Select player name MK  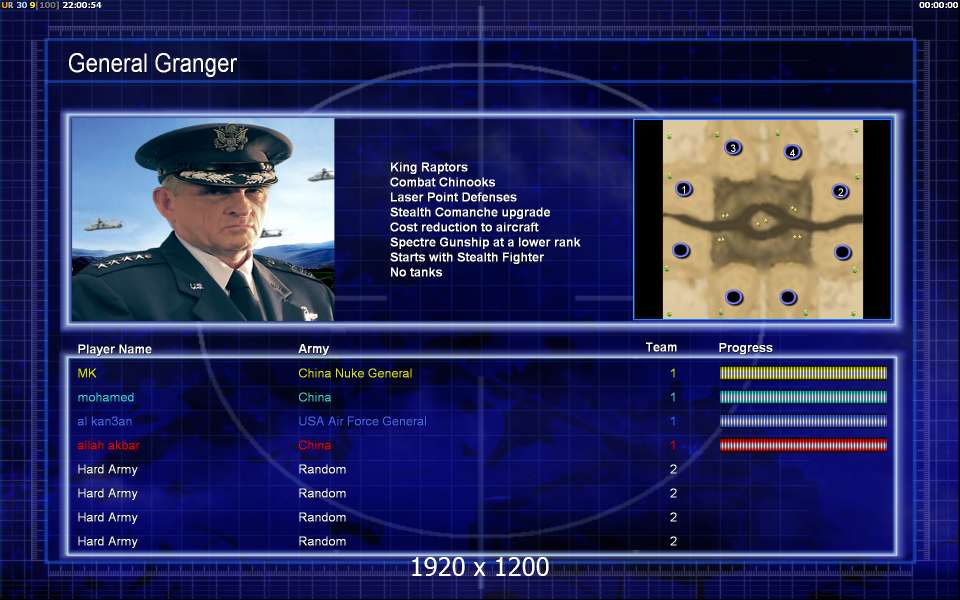tap(87, 373)
